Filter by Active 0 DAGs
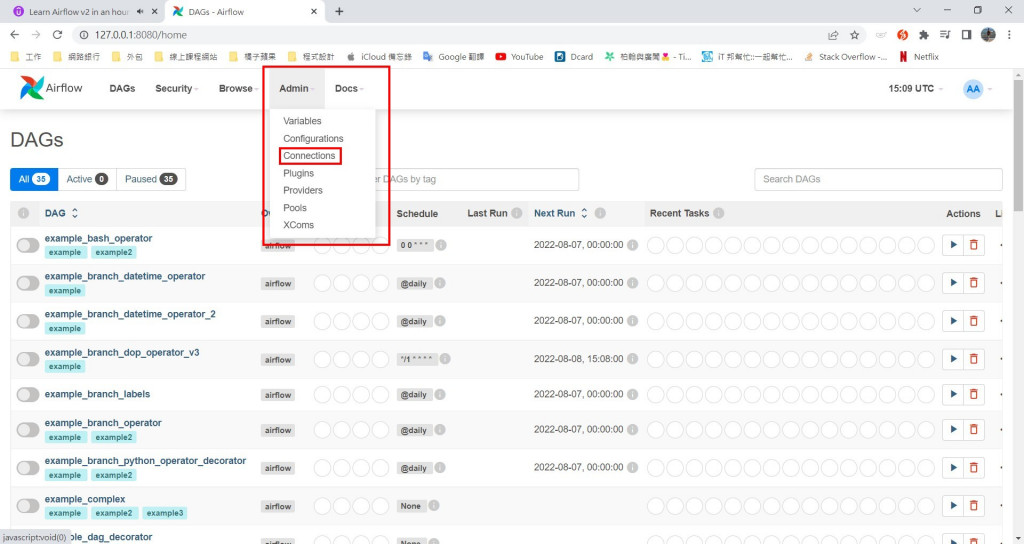Image resolution: width=1024 pixels, height=544 pixels. coord(87,179)
